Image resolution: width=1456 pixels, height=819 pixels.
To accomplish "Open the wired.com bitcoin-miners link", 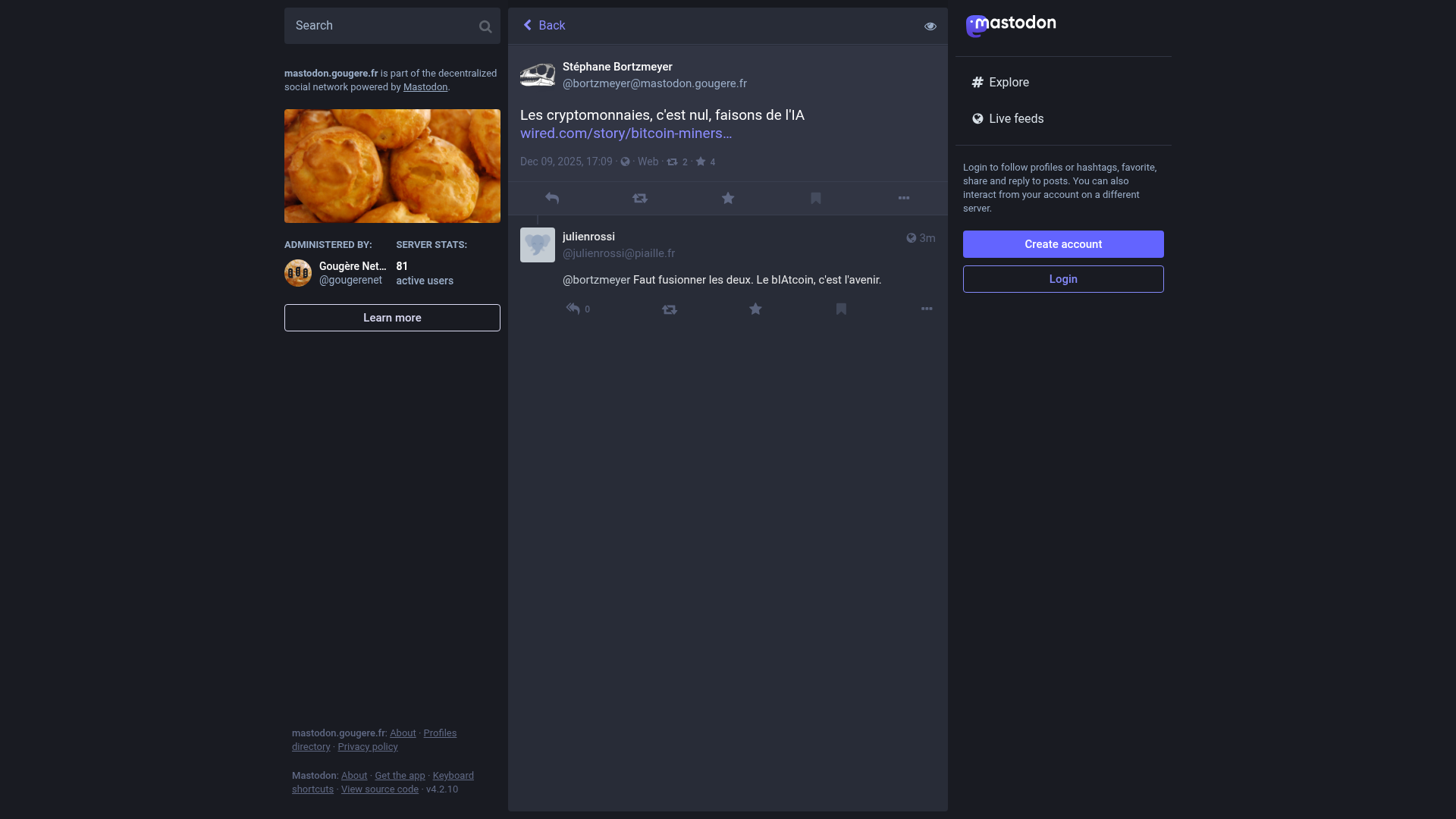I will click(626, 133).
